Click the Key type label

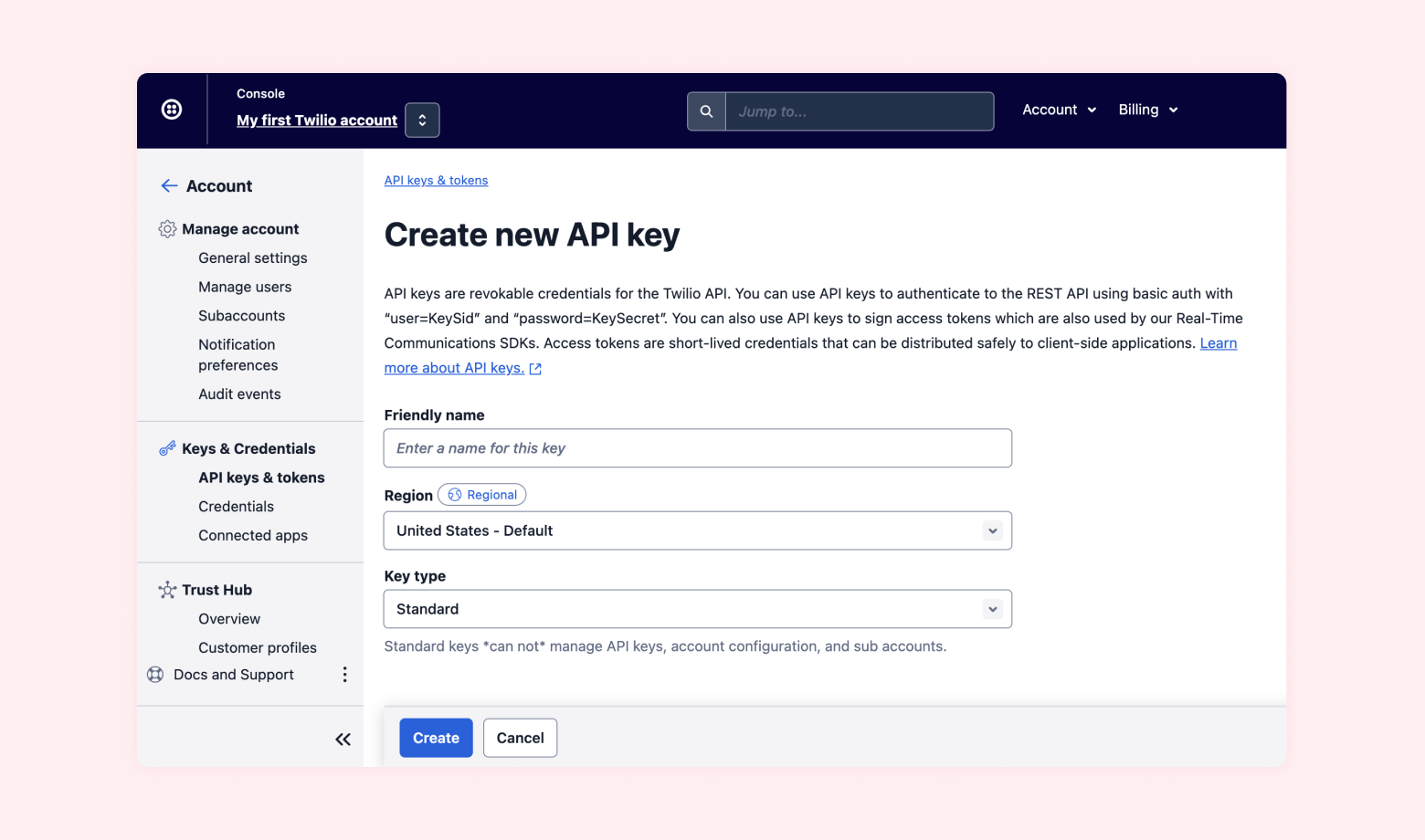415,576
